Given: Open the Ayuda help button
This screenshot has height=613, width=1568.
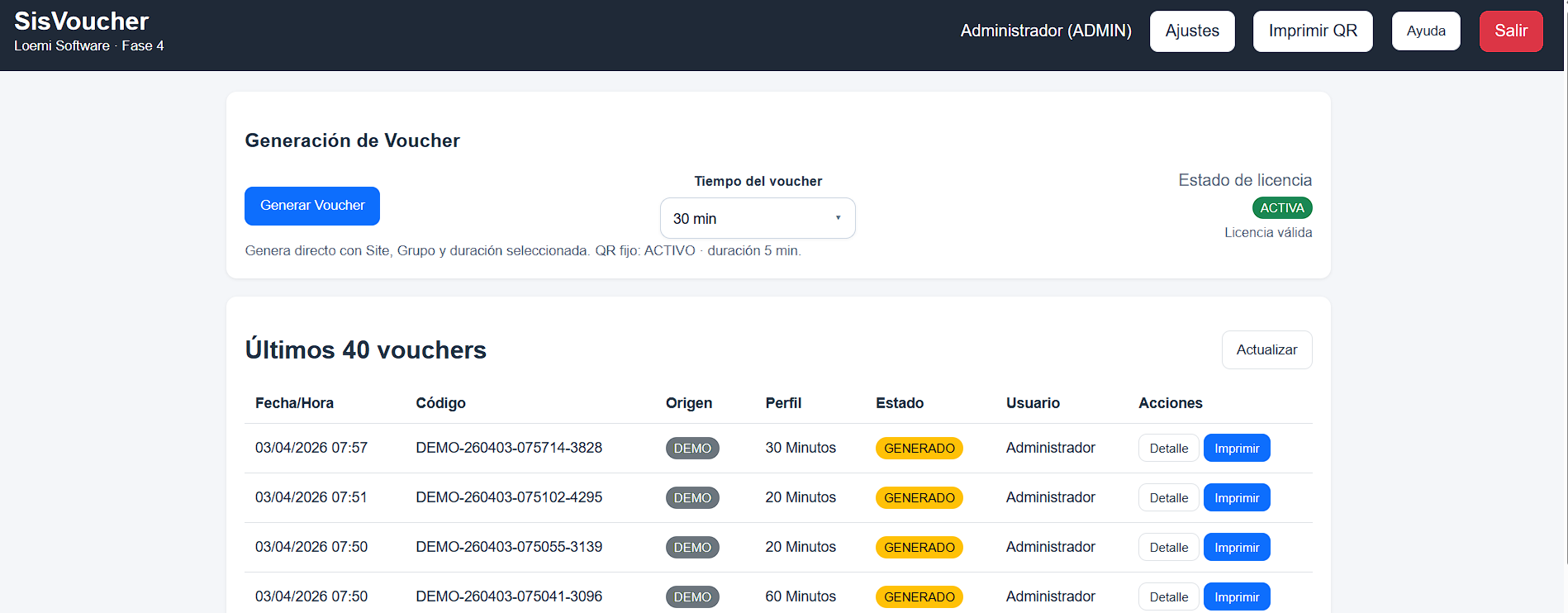Looking at the screenshot, I should tap(1426, 31).
